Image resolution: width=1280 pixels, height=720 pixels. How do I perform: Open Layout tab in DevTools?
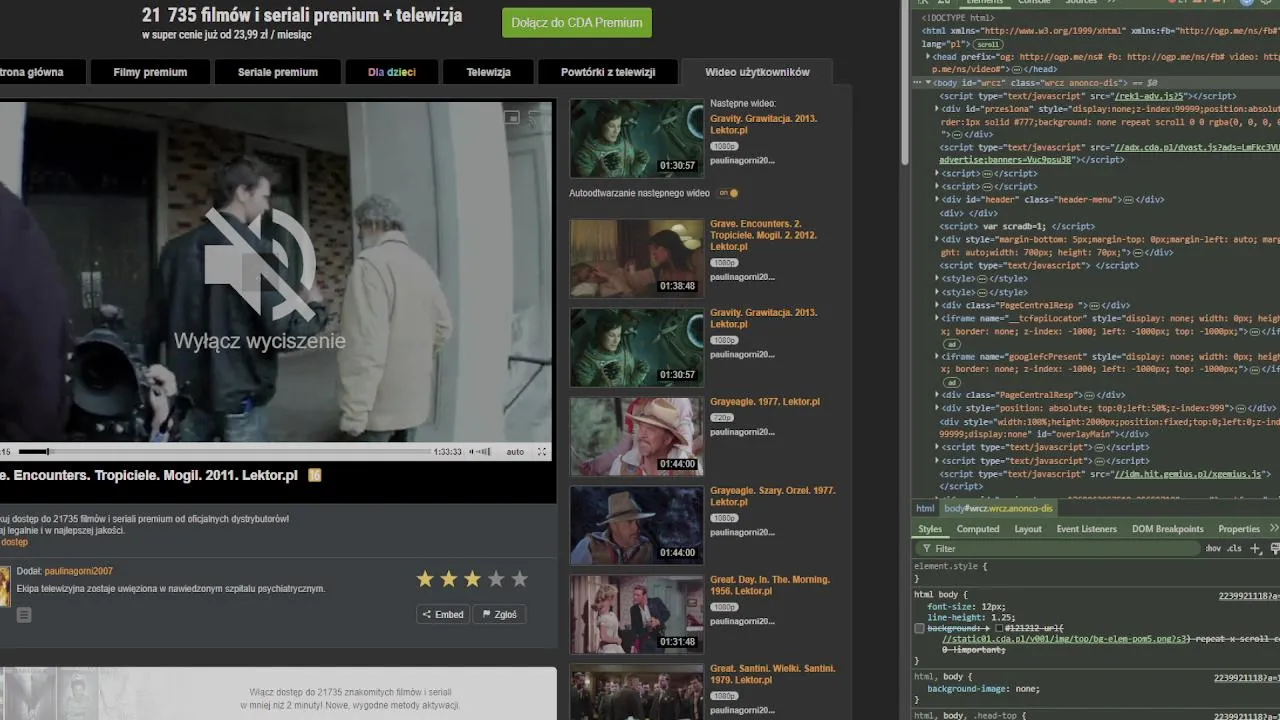point(1028,529)
